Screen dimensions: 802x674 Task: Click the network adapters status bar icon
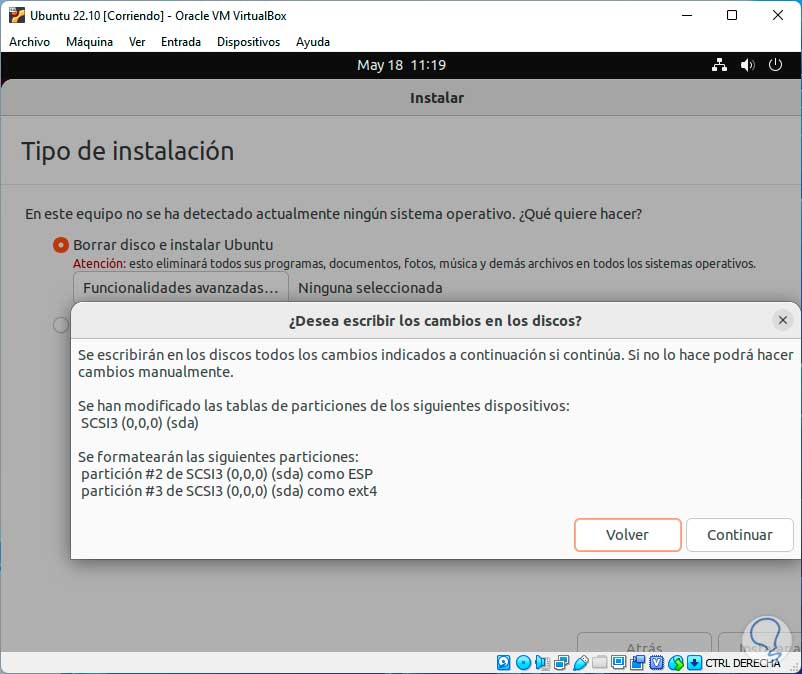click(x=561, y=663)
